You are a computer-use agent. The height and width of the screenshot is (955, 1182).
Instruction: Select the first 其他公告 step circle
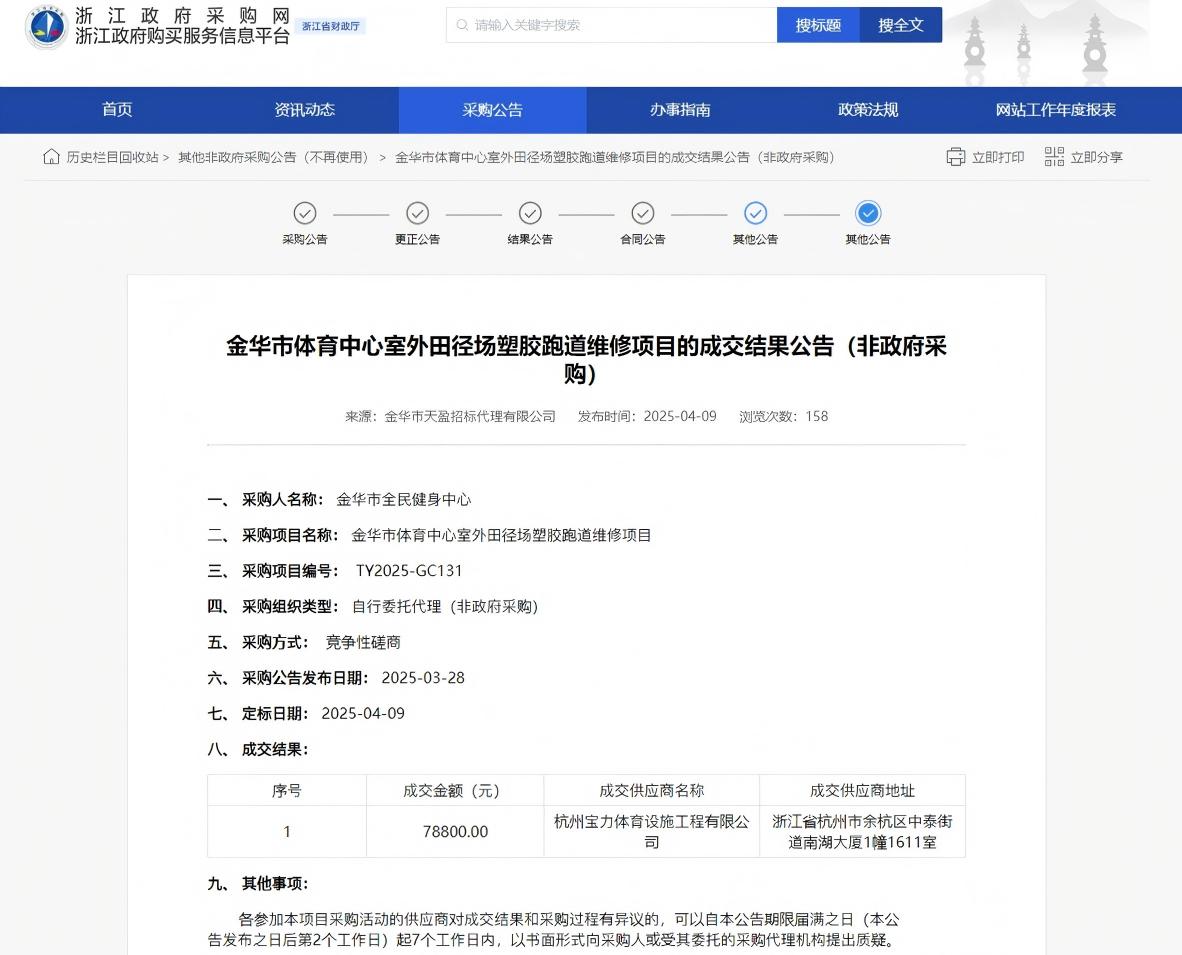click(756, 213)
